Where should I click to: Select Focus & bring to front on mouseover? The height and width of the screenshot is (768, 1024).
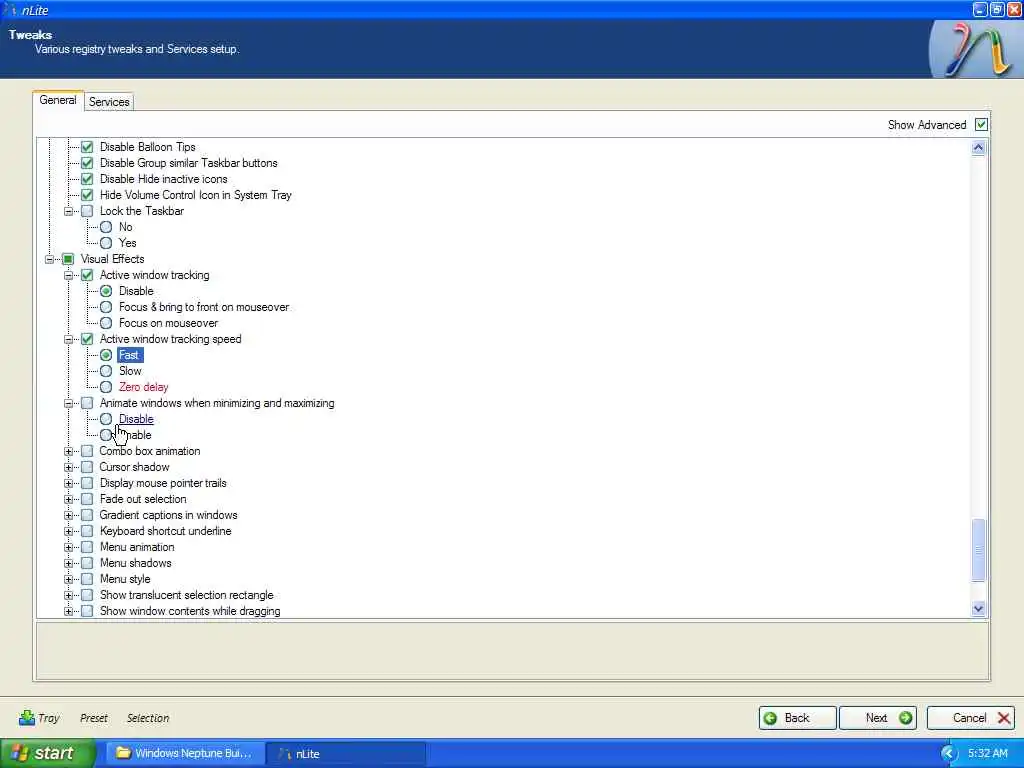tap(106, 307)
